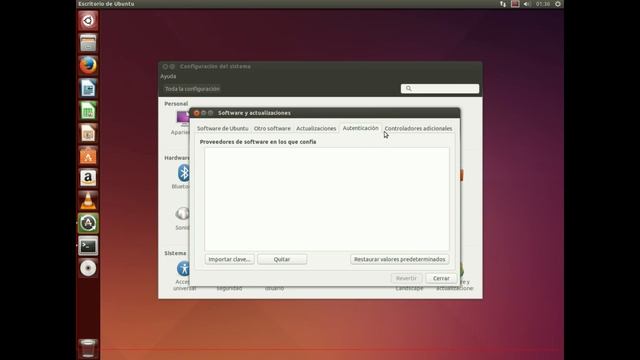Open LibreOffice Calc from the launcher
Viewport: 640px width, 360px height.
[x=88, y=111]
